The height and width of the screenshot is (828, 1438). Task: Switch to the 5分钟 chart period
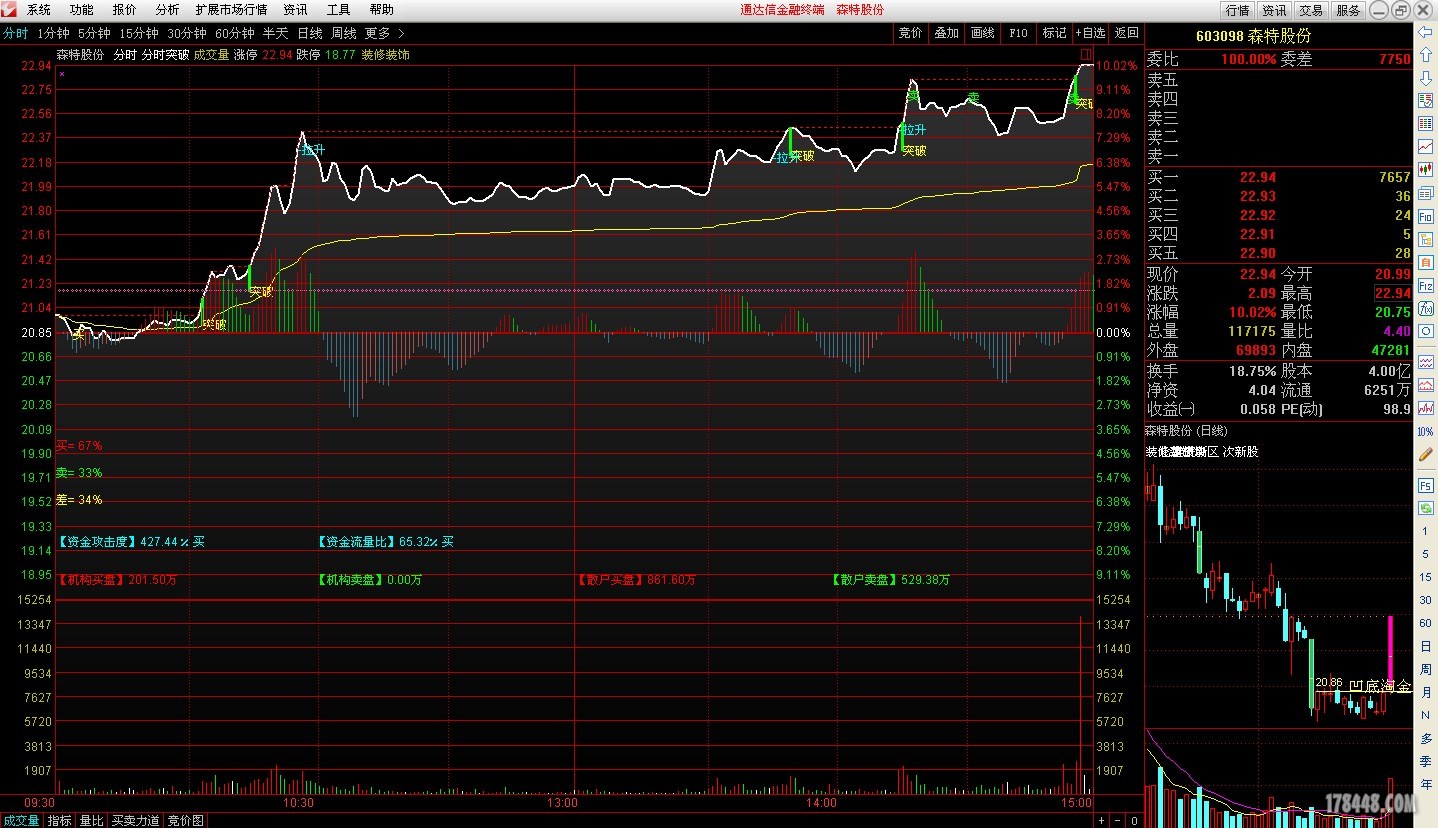point(94,33)
